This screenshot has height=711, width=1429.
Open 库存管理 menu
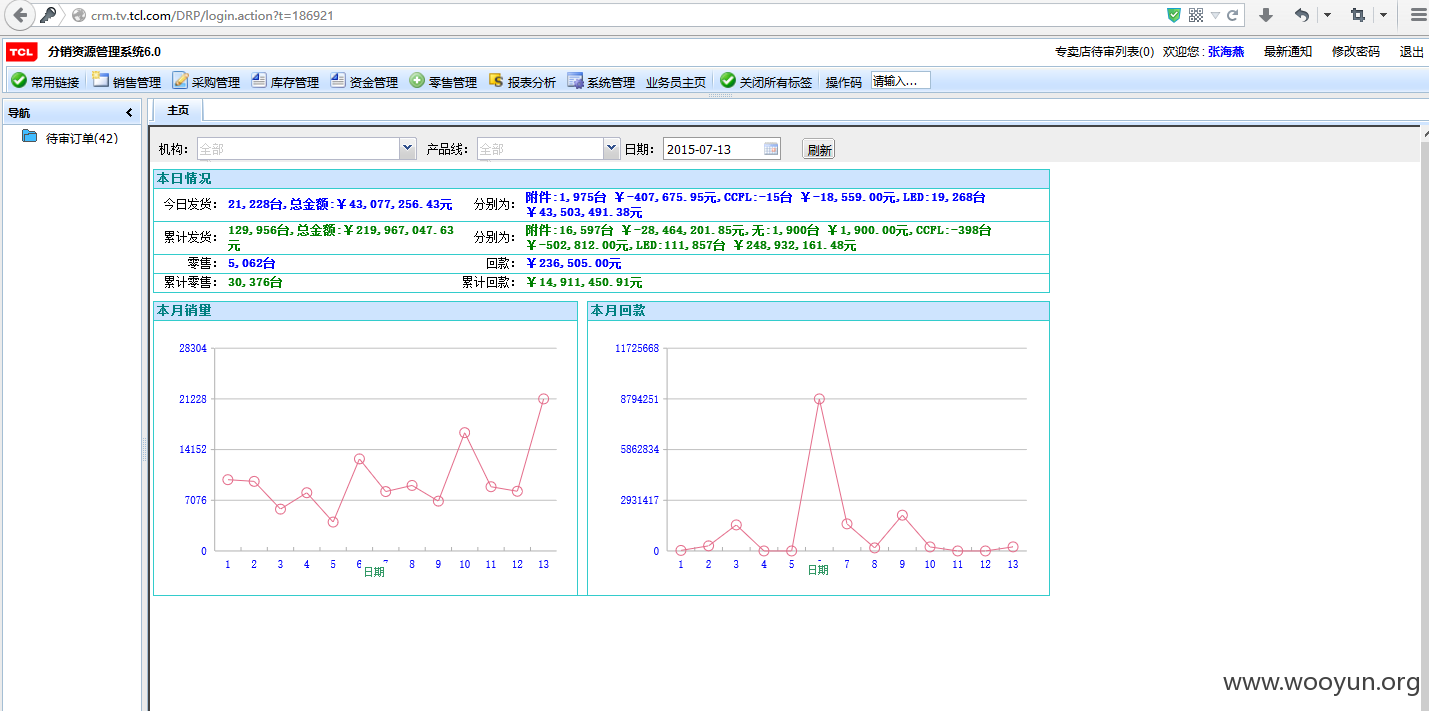tap(285, 82)
